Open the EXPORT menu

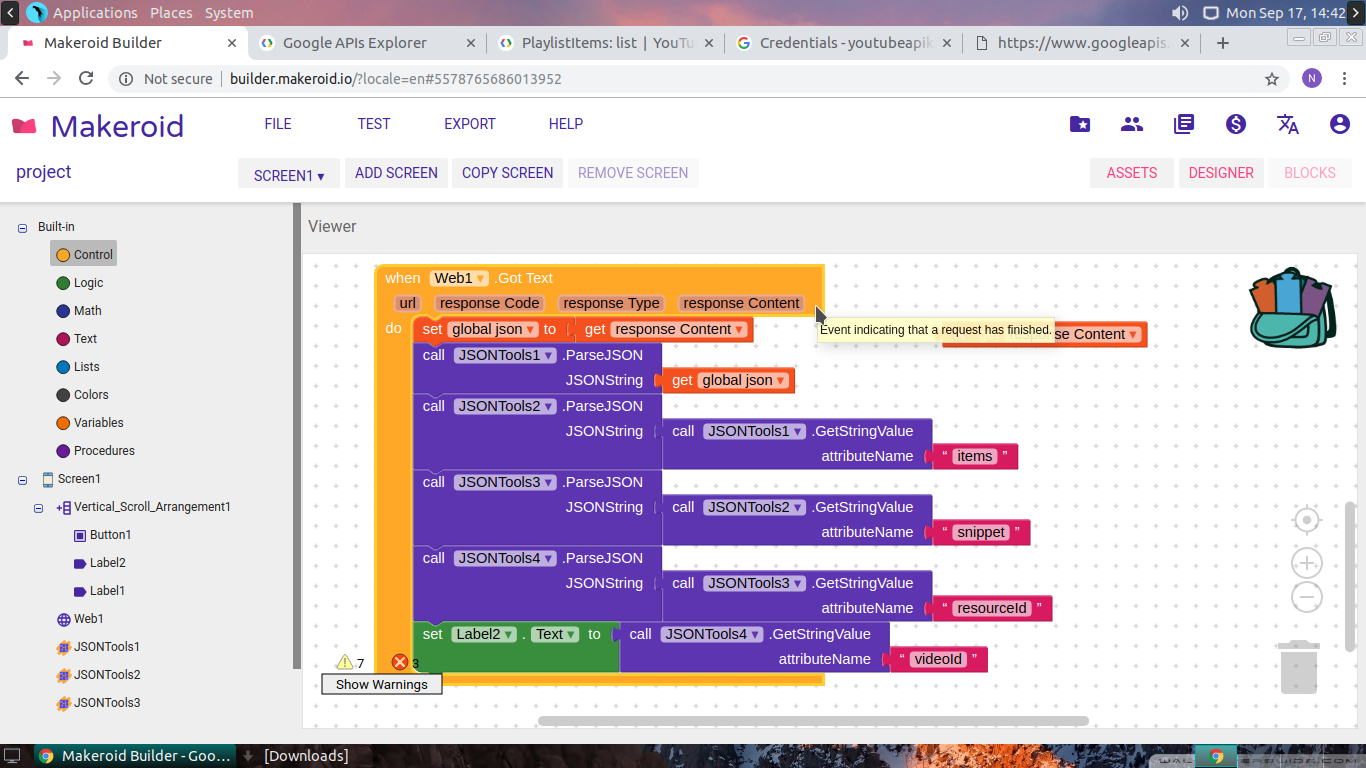point(470,124)
